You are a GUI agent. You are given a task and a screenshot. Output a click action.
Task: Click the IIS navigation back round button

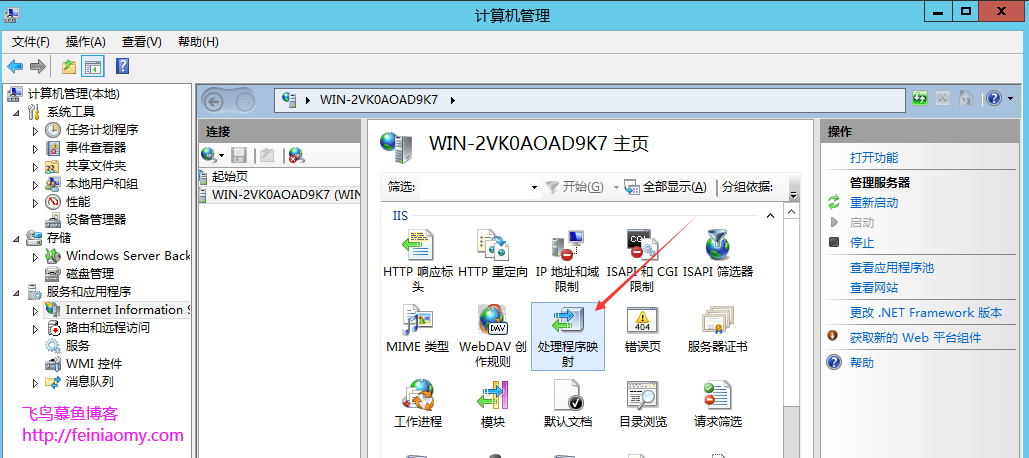click(214, 102)
